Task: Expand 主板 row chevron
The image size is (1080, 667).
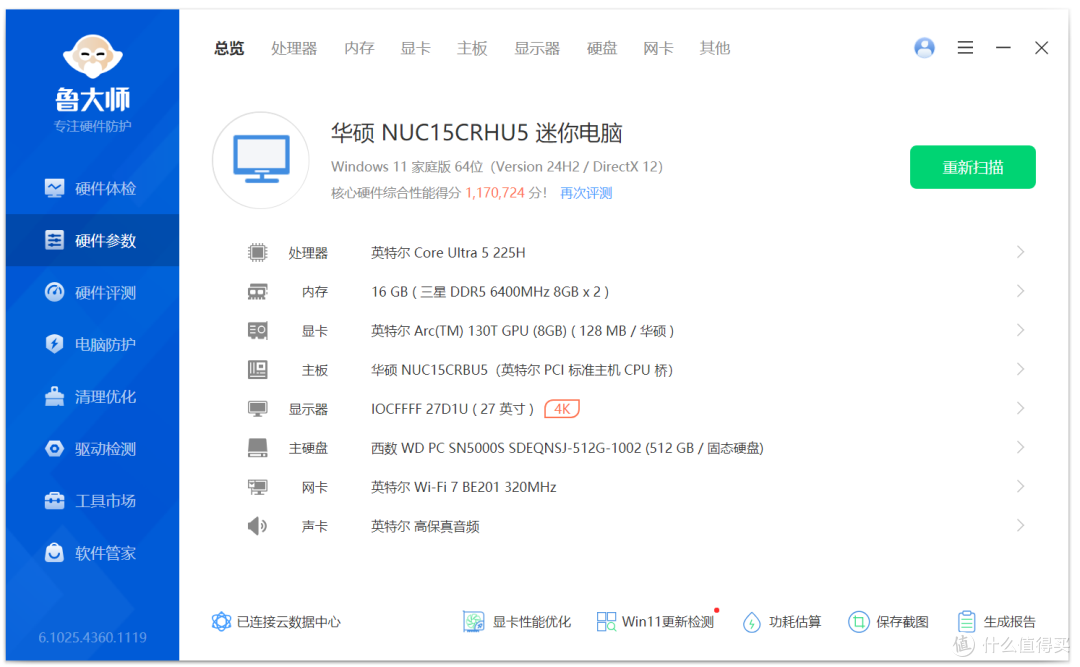Action: coord(1020,370)
